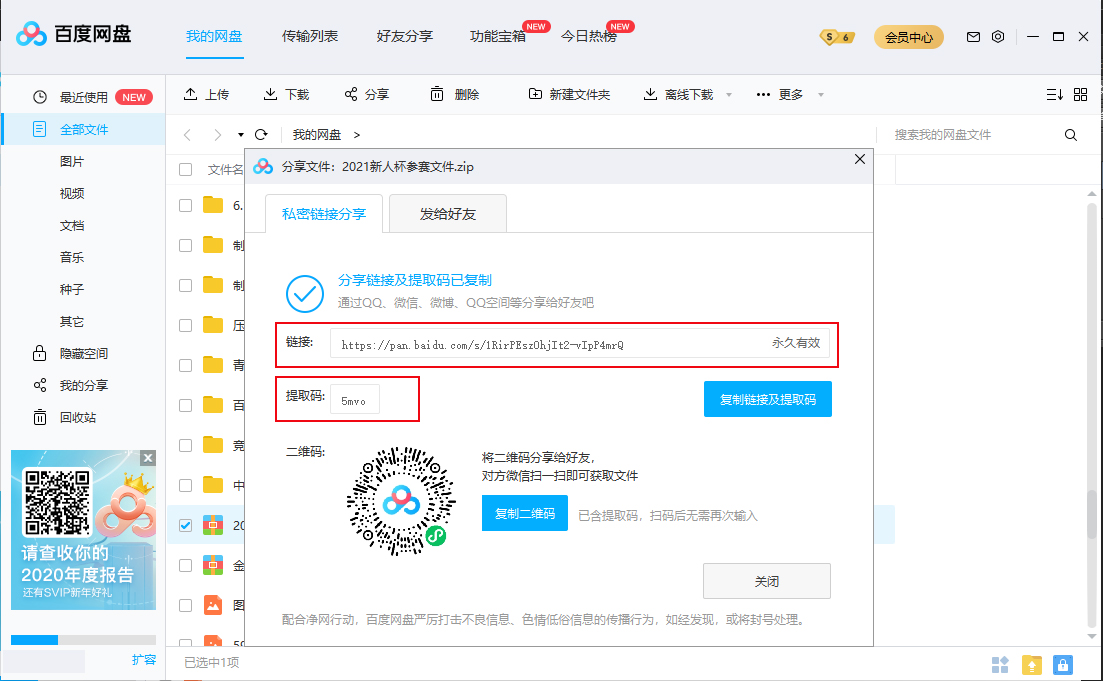Click the 上传 upload toolbar button
Screen dimensions: 1103x681
(x=206, y=94)
